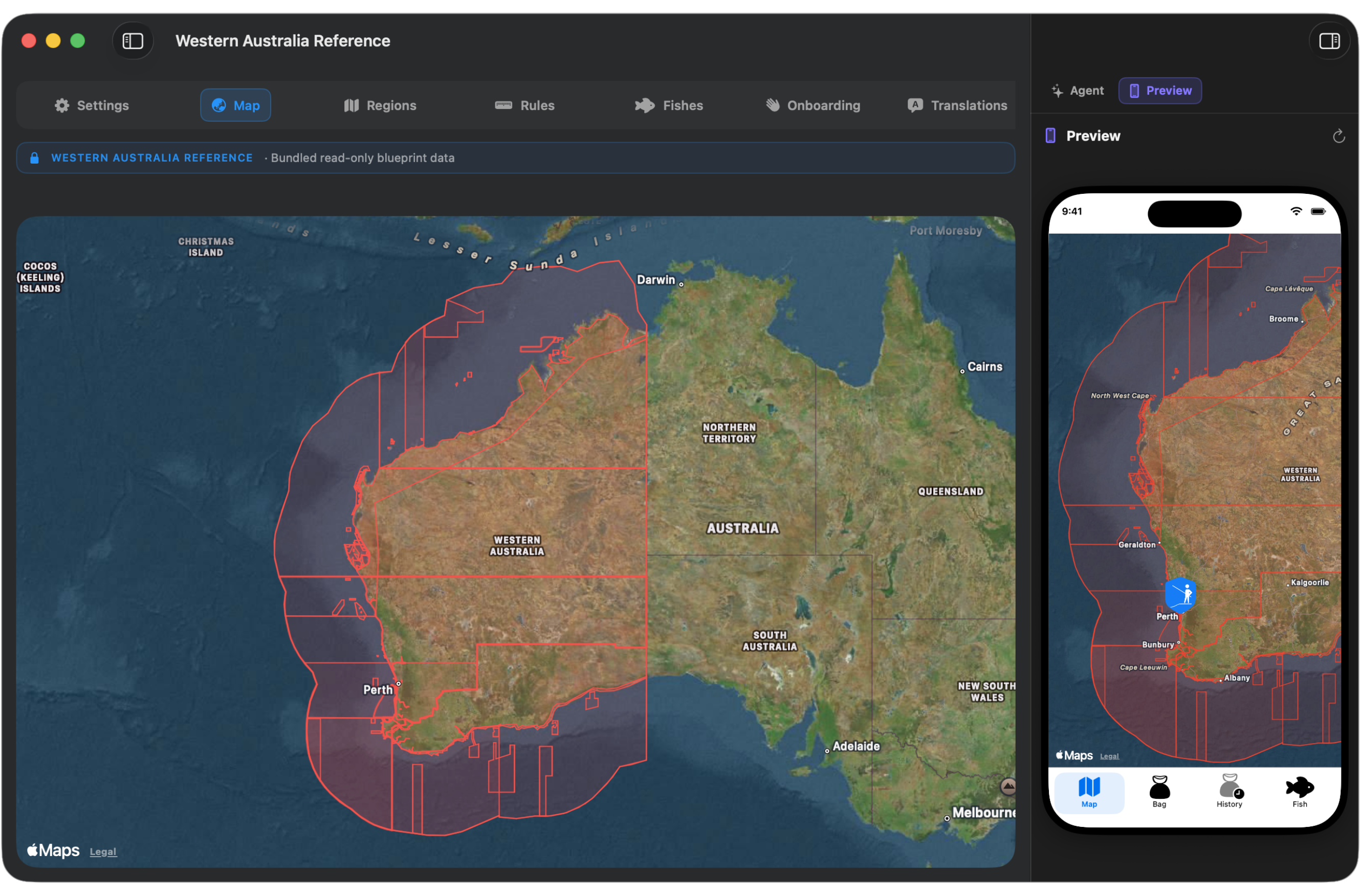1361x896 pixels.
Task: Click the mountain marker icon near Melbourne
Action: tap(1008, 788)
